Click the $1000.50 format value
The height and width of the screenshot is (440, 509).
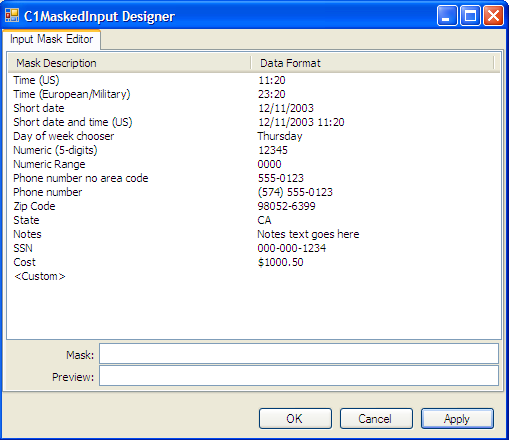point(281,262)
